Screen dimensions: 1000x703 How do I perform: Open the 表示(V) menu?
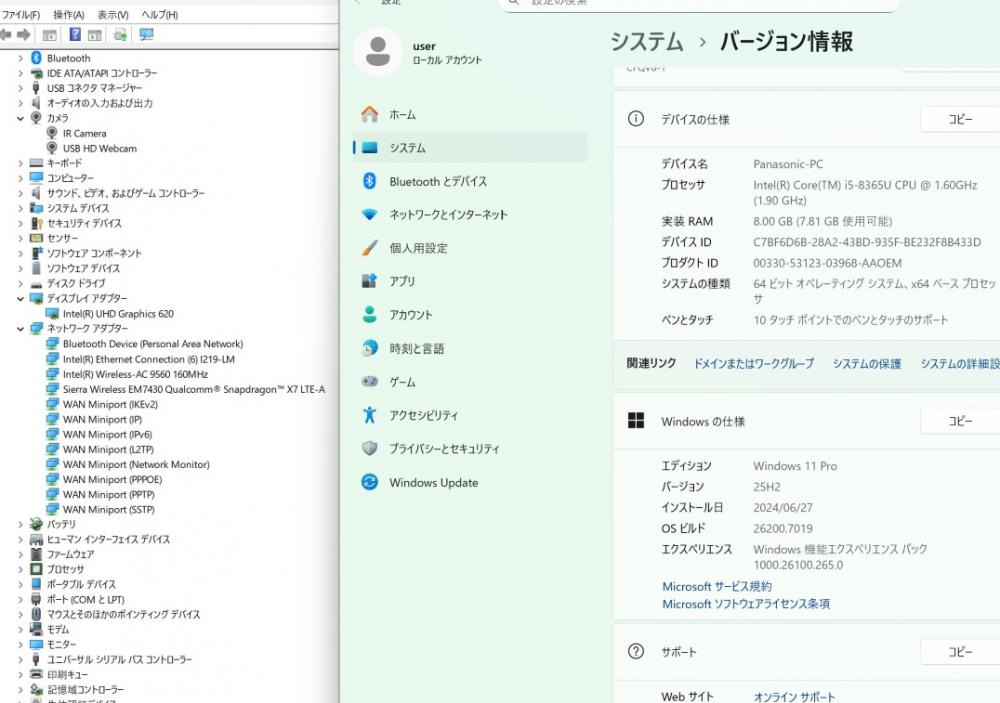coord(112,15)
